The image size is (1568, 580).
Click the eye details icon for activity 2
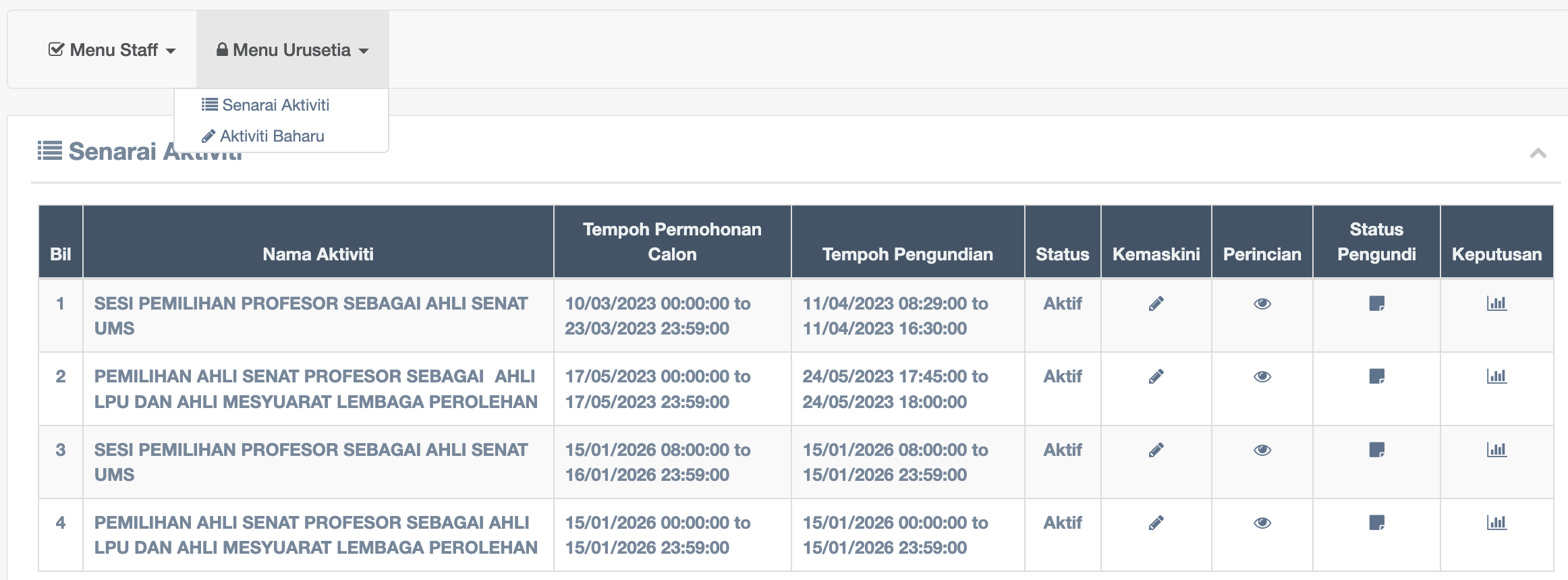(x=1262, y=376)
